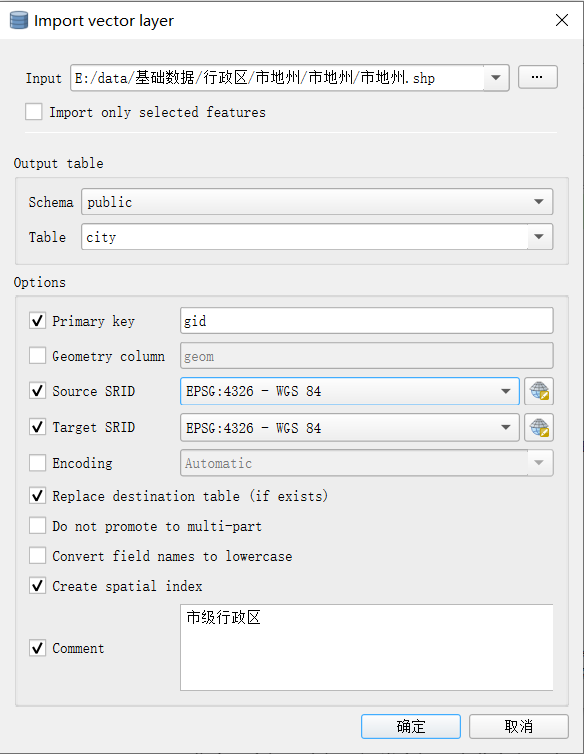Screen dimensions: 584x754
Task: Enable the Geometry column checkbox
Action: point(38,356)
